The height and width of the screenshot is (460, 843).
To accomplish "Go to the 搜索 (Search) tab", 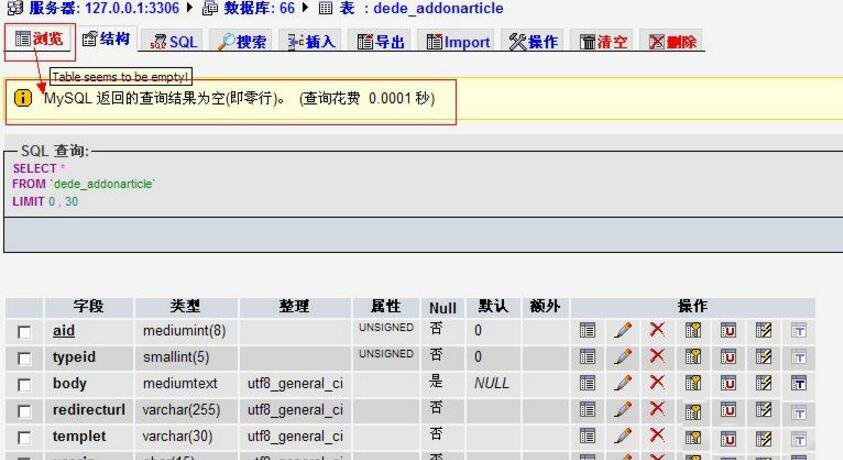I will 242,41.
